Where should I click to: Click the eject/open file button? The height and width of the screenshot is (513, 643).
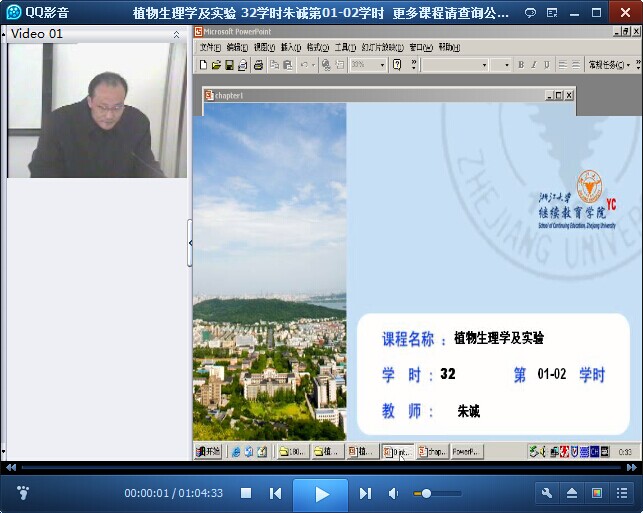click(572, 492)
